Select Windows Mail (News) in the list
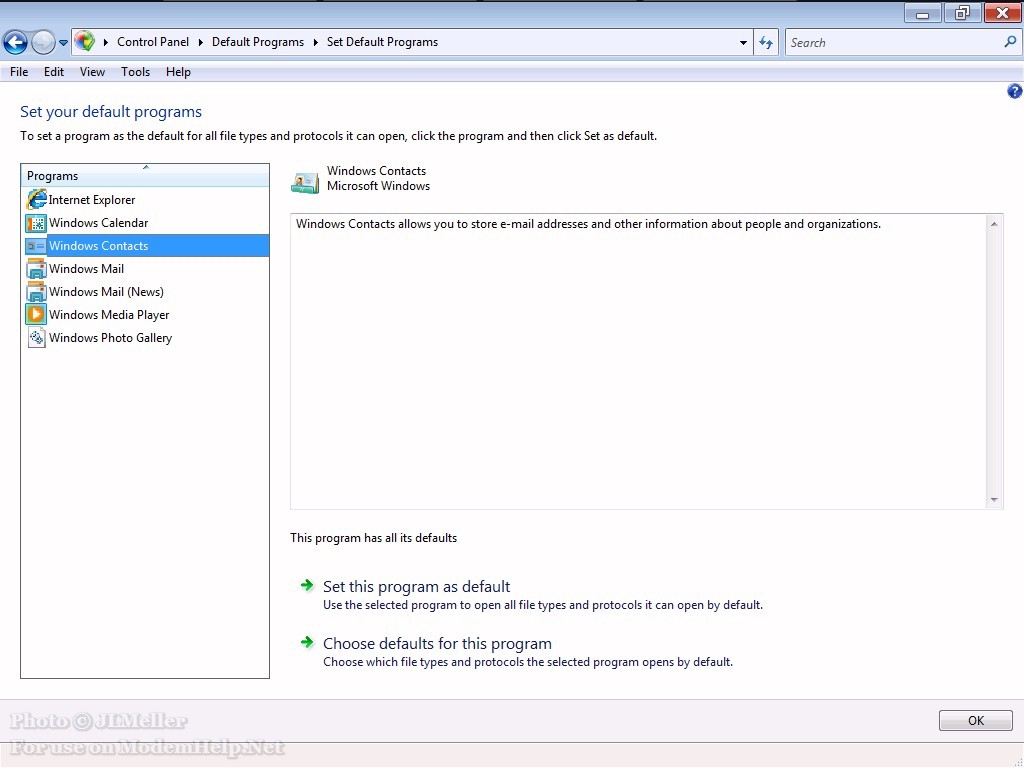The image size is (1024, 768). [x=145, y=291]
